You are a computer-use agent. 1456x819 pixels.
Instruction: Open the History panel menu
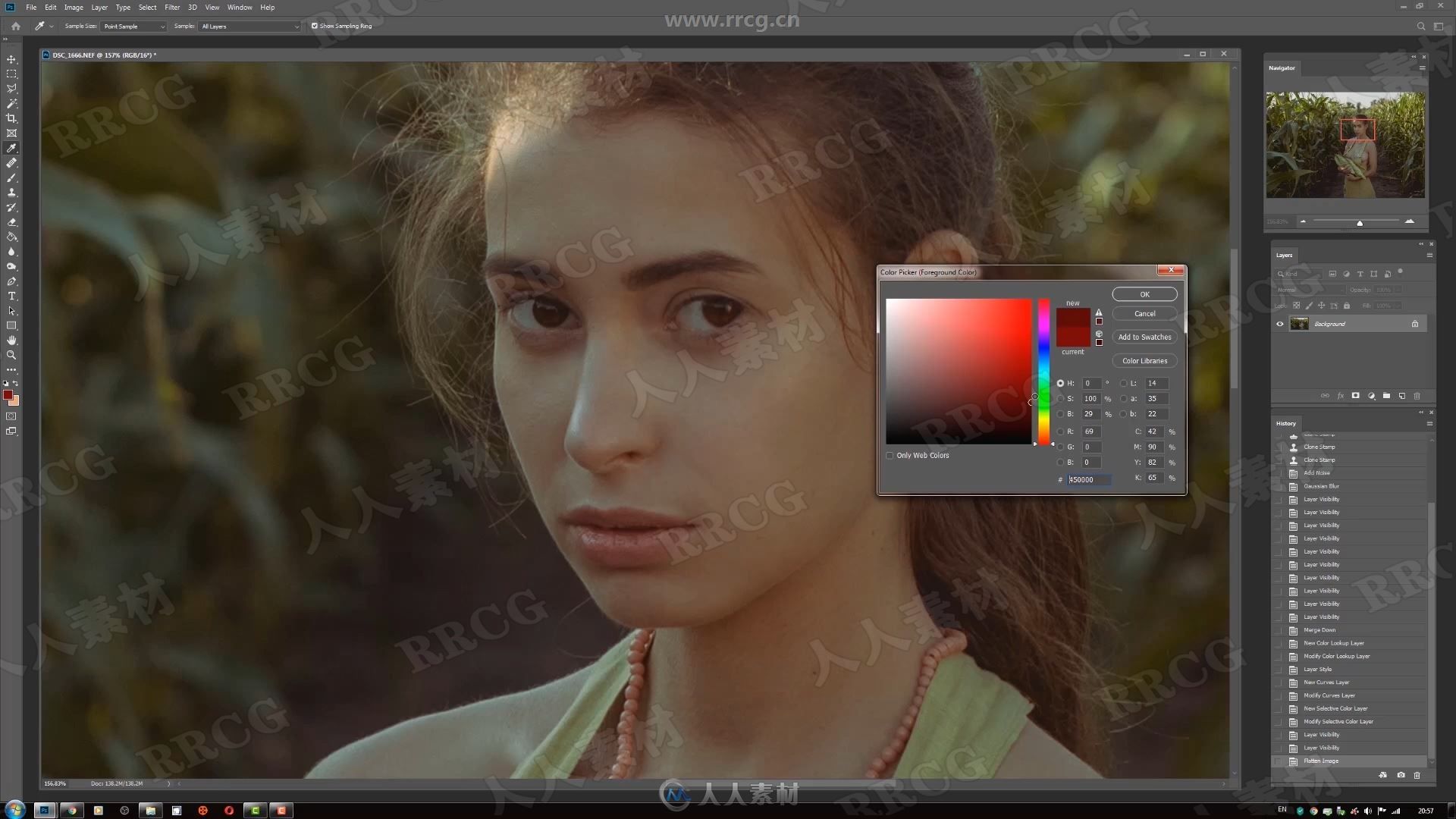(1429, 424)
